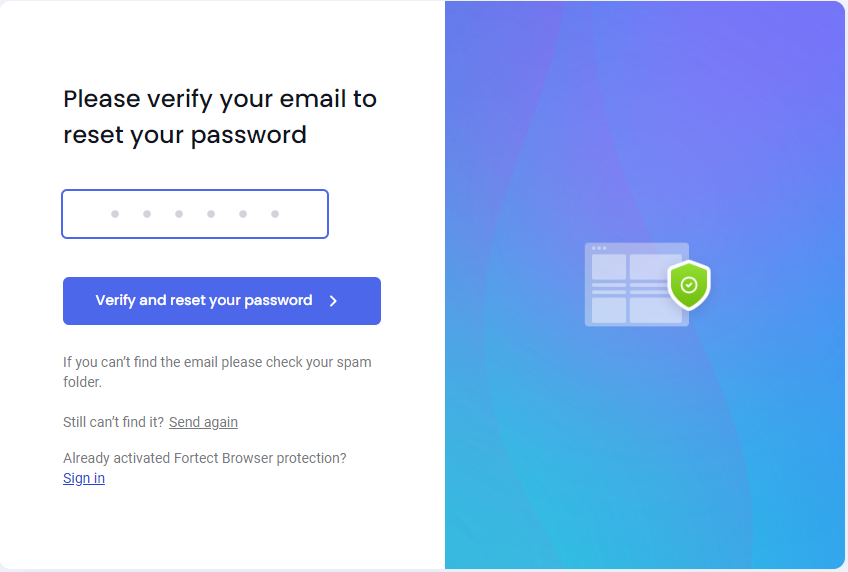Open the Sign in link
The height and width of the screenshot is (572, 848).
(x=84, y=478)
